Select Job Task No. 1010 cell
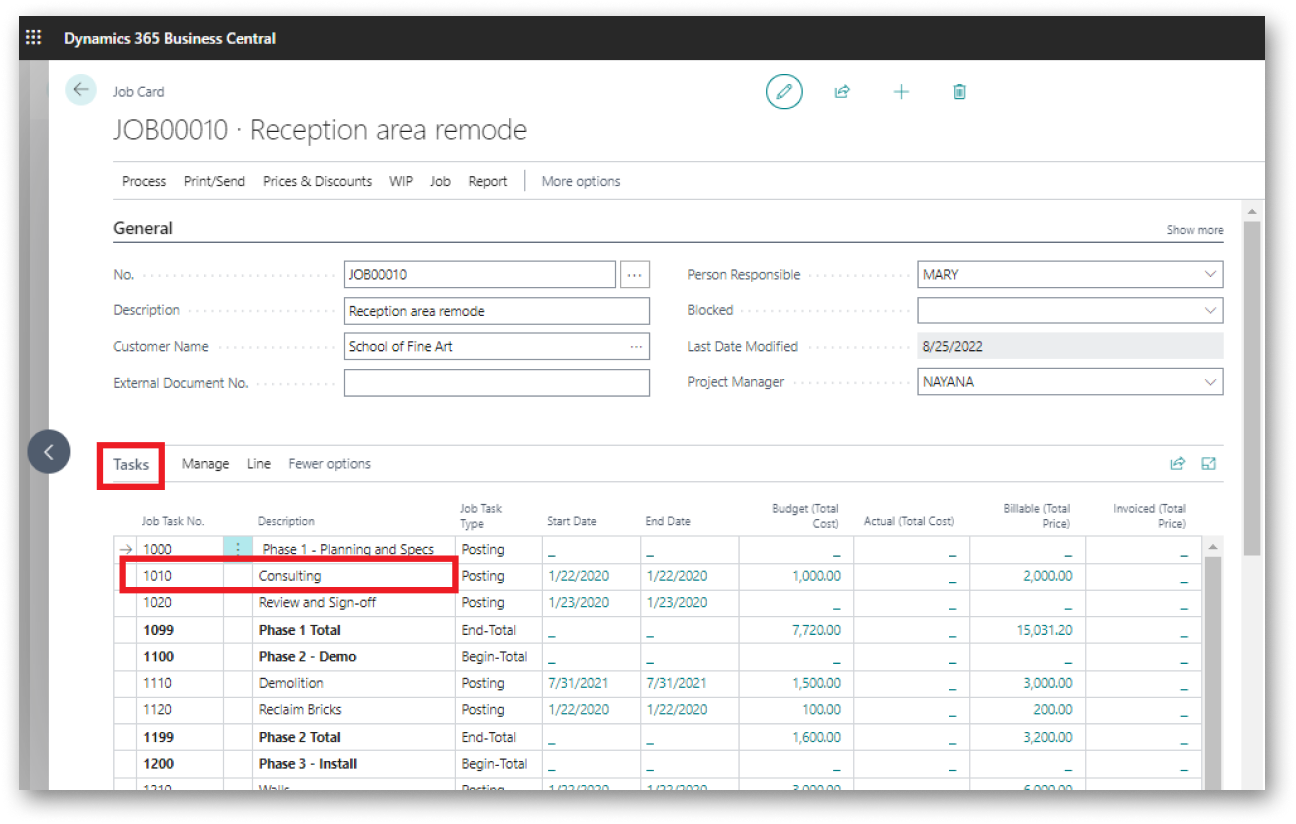Screen dimensions: 1296x824 coord(180,576)
